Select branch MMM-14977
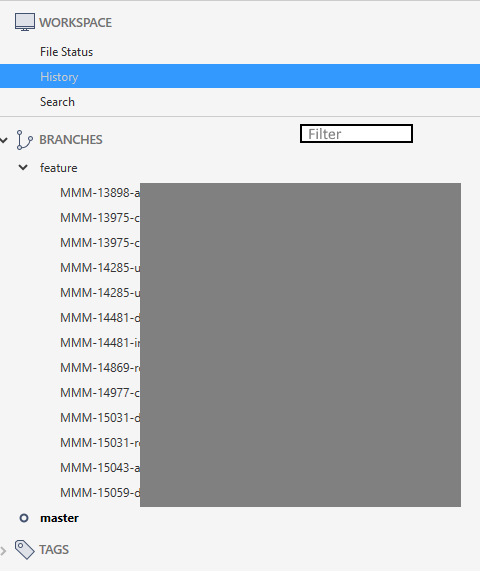The width and height of the screenshot is (480, 571). tap(100, 393)
